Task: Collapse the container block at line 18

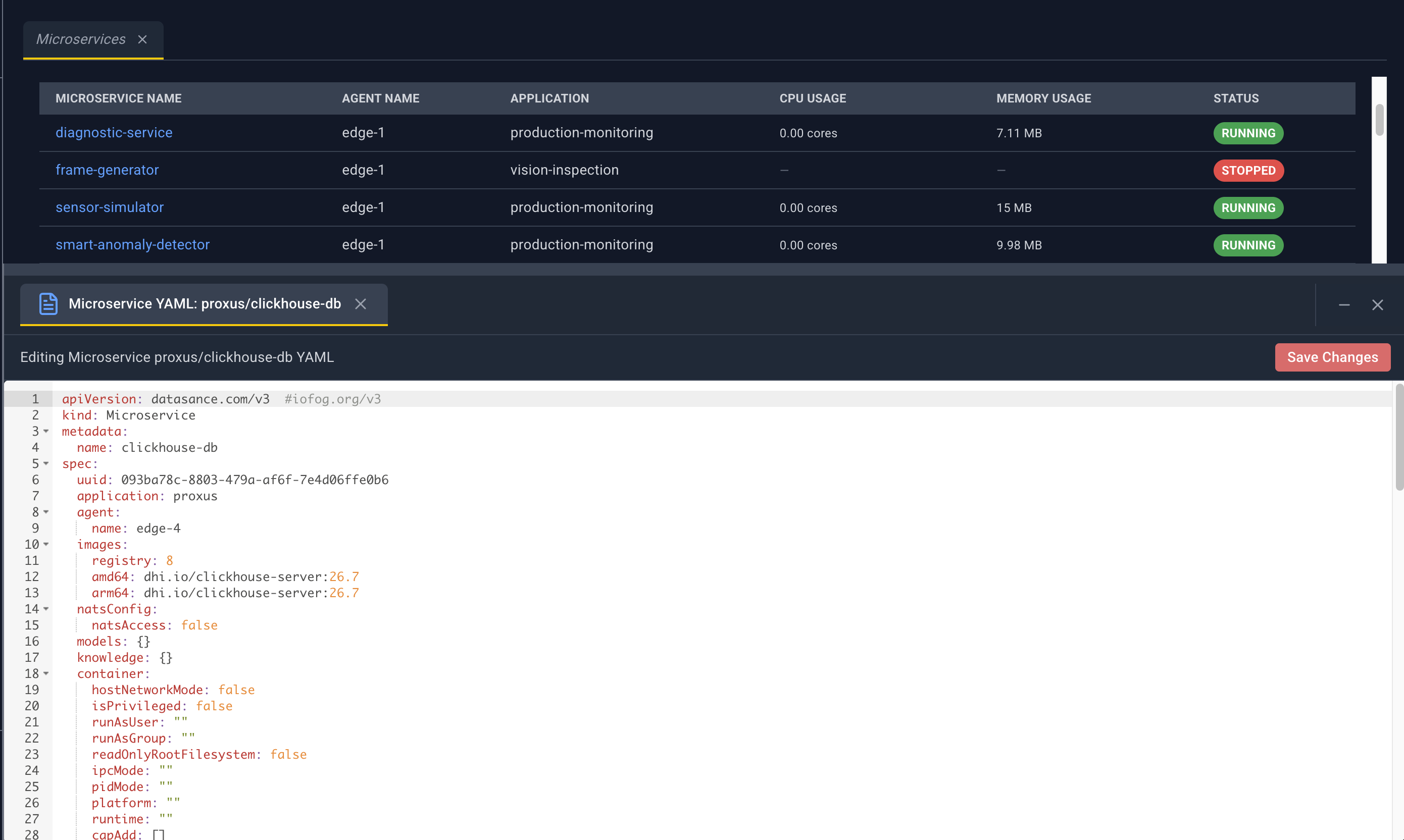Action: [x=46, y=673]
